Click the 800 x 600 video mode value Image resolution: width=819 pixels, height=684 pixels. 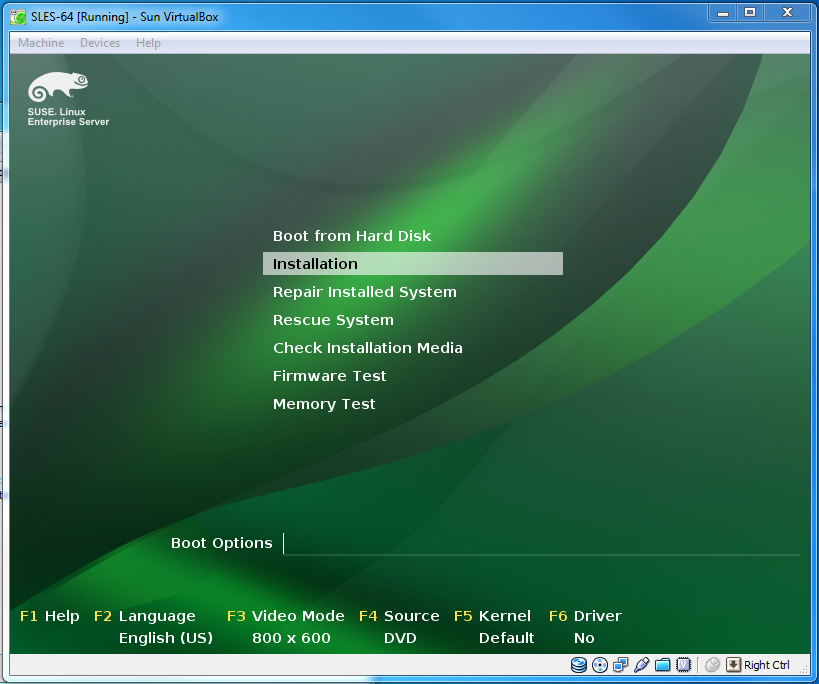click(291, 638)
